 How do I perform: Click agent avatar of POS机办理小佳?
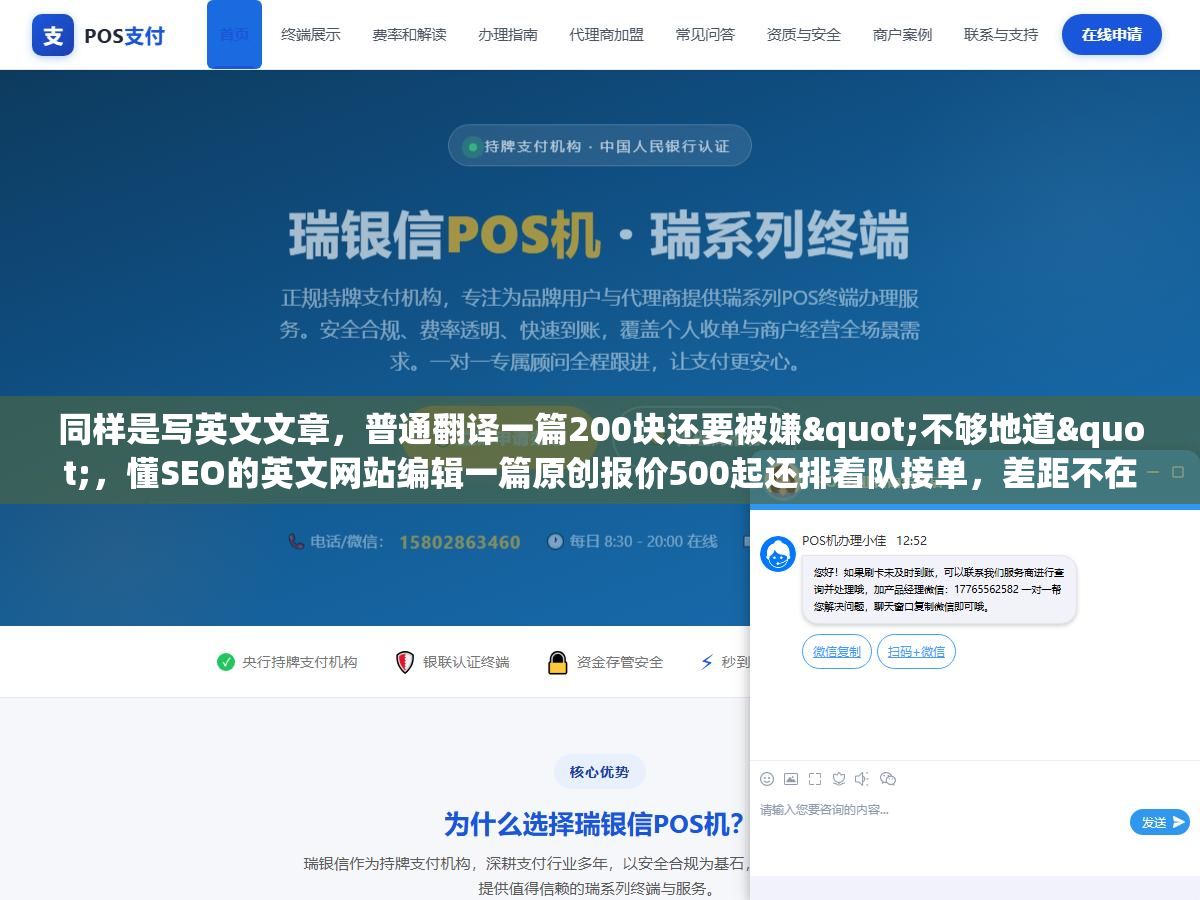point(778,554)
